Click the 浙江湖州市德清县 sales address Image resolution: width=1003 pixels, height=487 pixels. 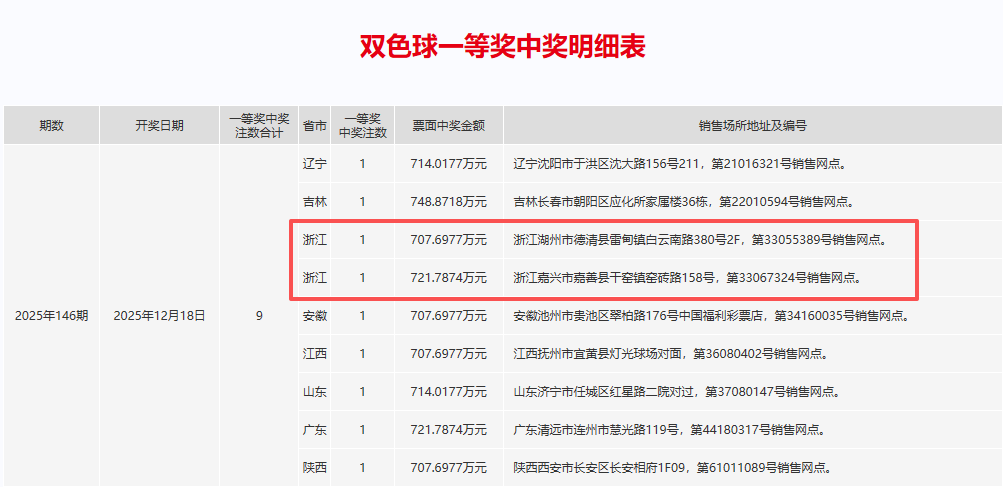tap(699, 240)
